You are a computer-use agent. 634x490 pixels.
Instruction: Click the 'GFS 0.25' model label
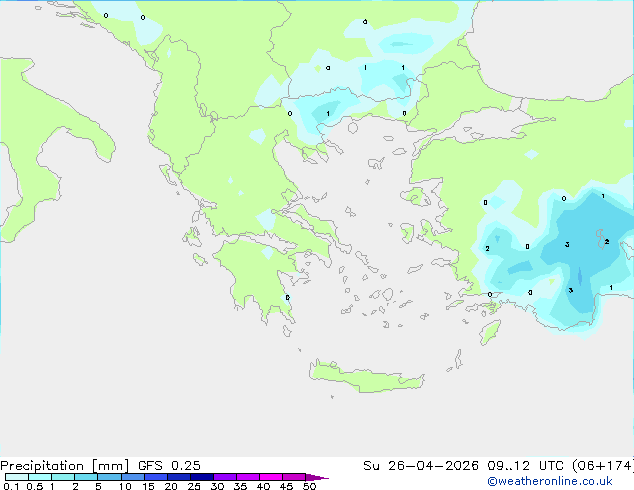coord(169,466)
